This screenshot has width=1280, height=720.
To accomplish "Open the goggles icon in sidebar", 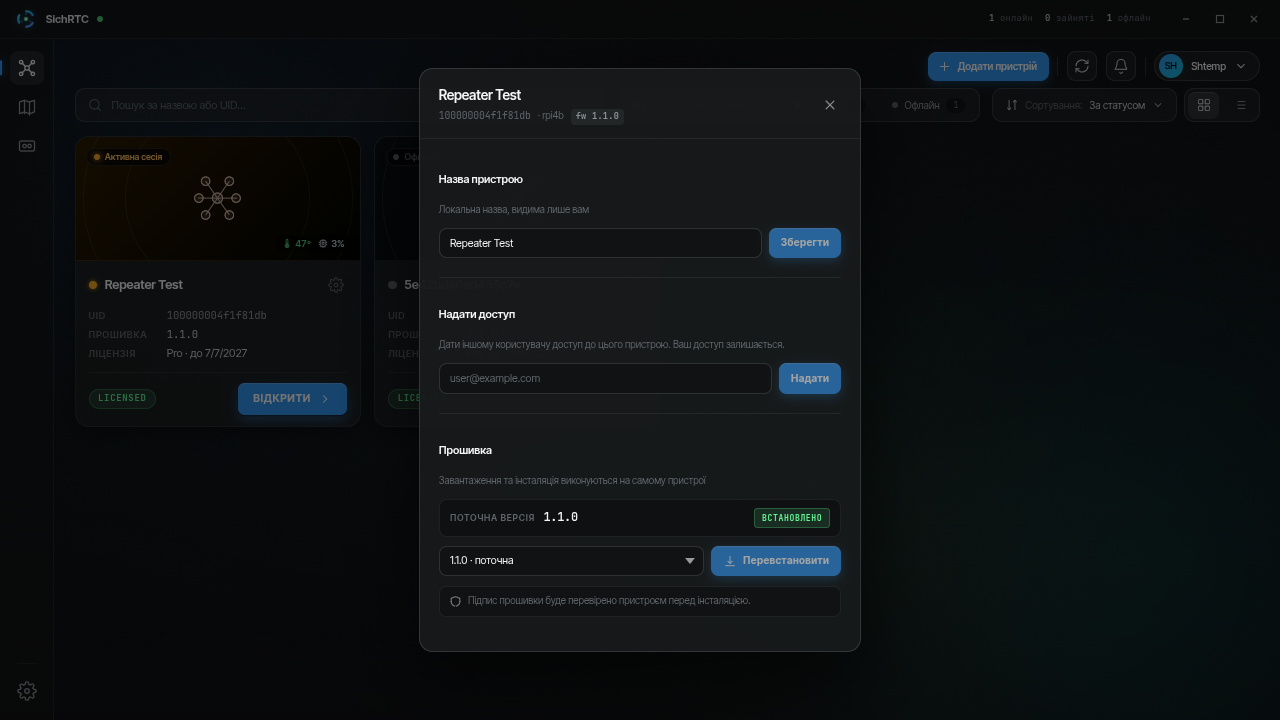I will [27, 146].
